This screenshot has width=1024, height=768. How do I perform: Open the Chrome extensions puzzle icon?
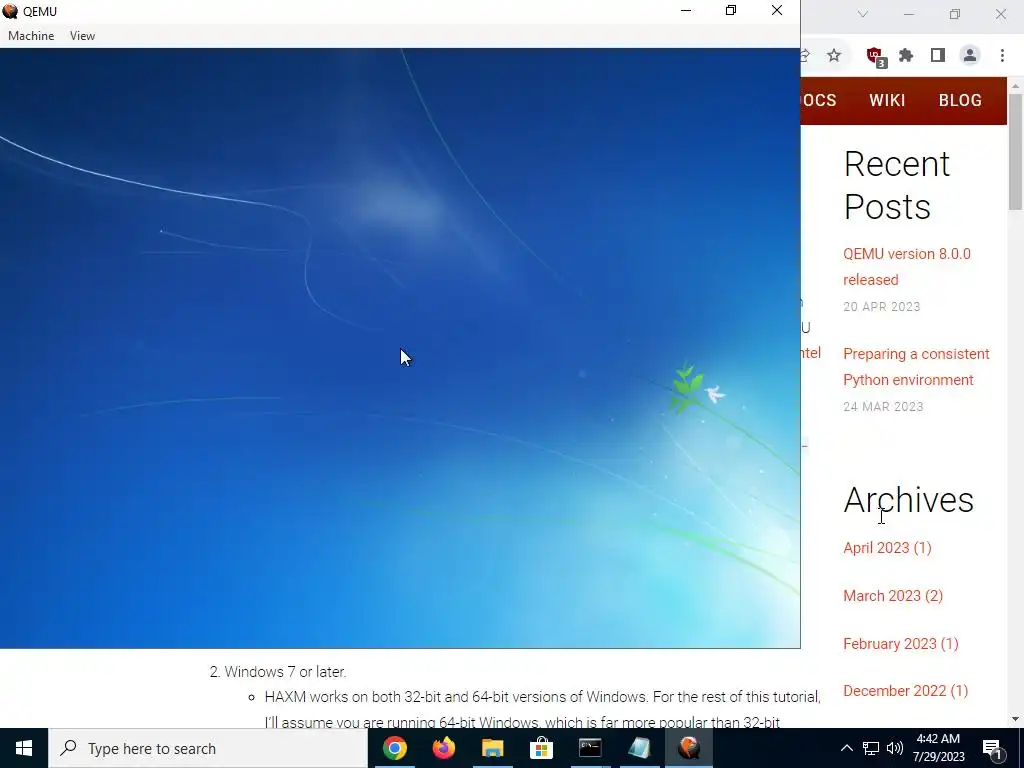pyautogui.click(x=906, y=56)
